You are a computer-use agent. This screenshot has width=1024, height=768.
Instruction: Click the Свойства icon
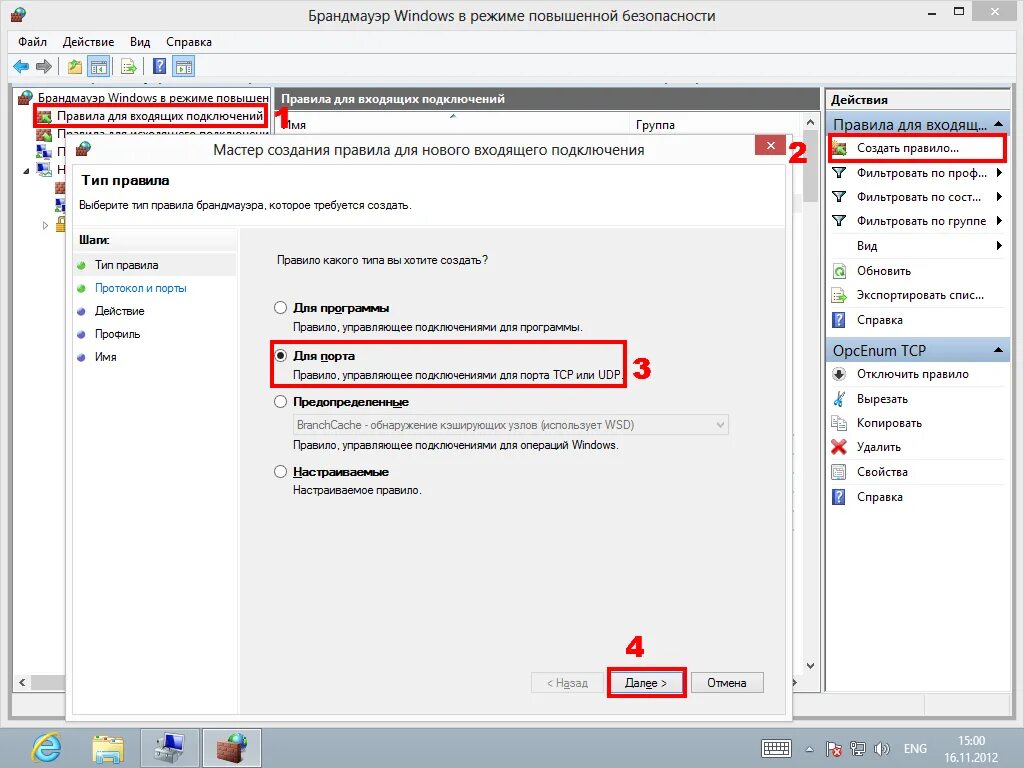click(839, 472)
